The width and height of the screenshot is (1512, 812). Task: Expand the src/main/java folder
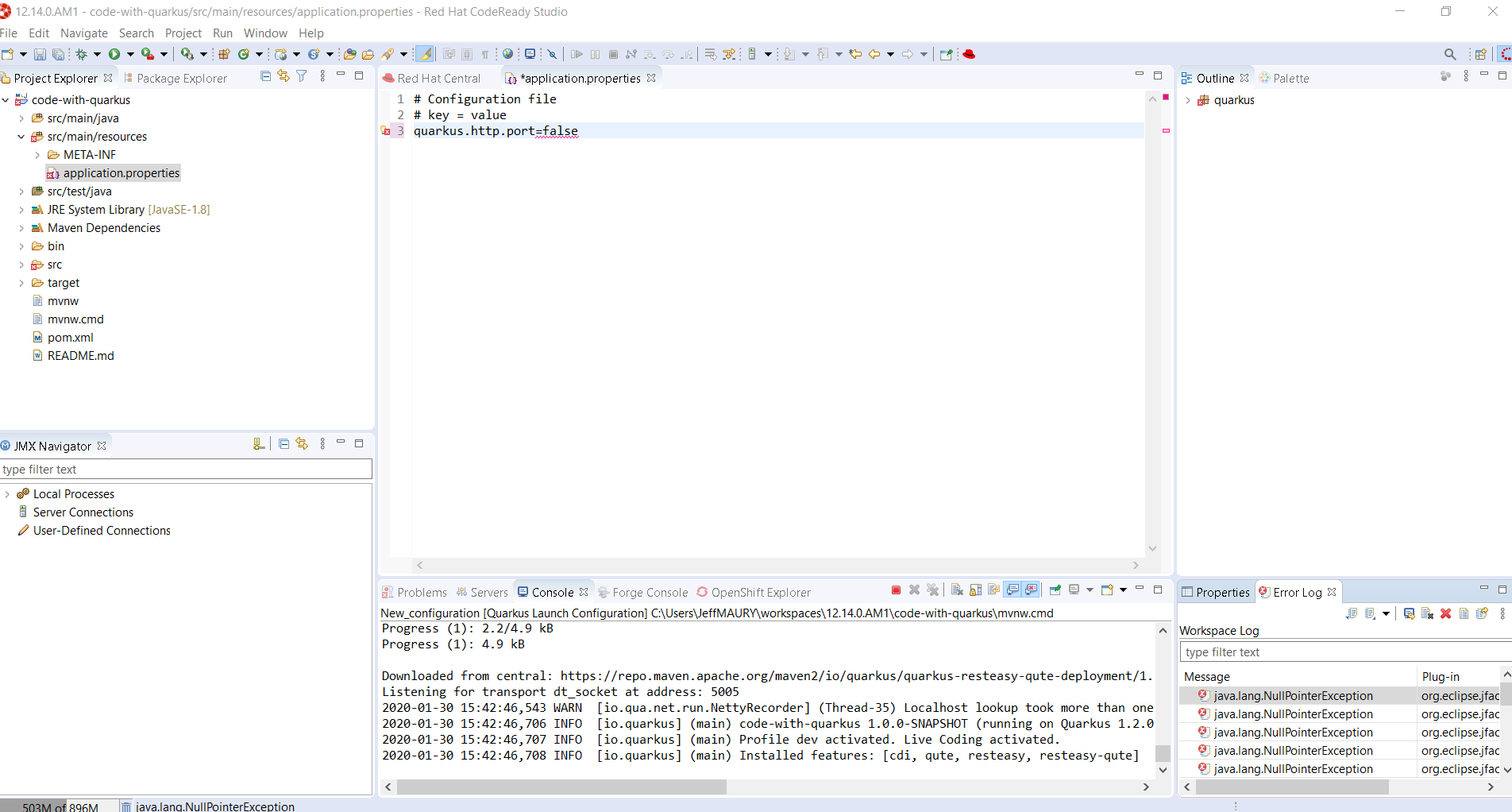[21, 118]
